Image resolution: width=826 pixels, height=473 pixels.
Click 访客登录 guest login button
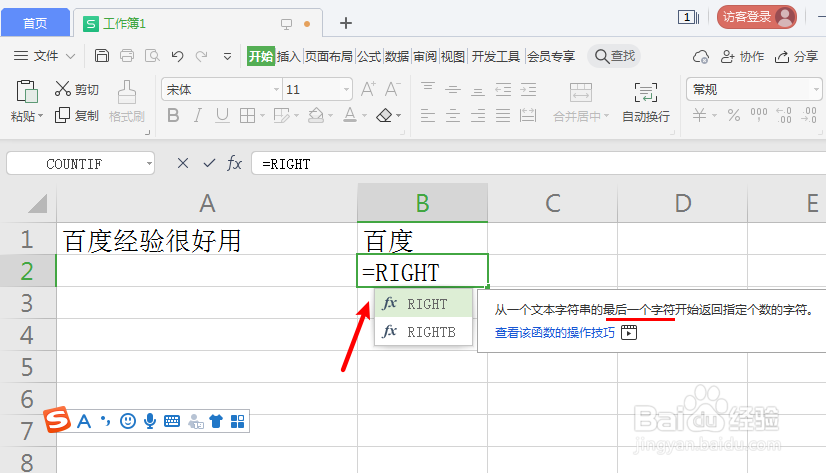[756, 17]
